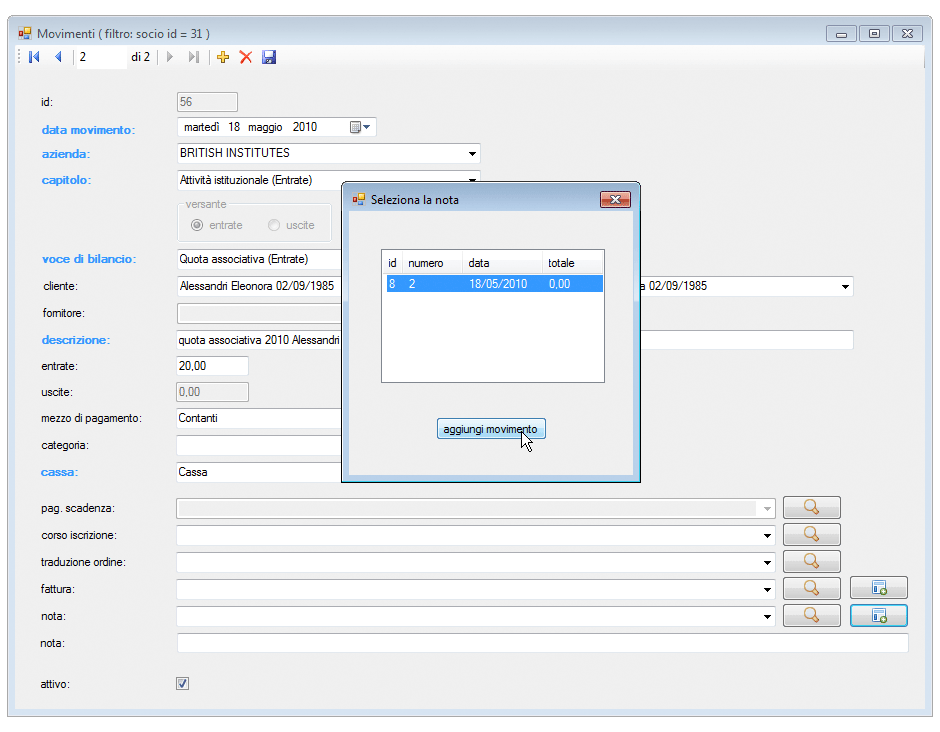
Task: Sort notes by id column header
Action: coord(392,263)
